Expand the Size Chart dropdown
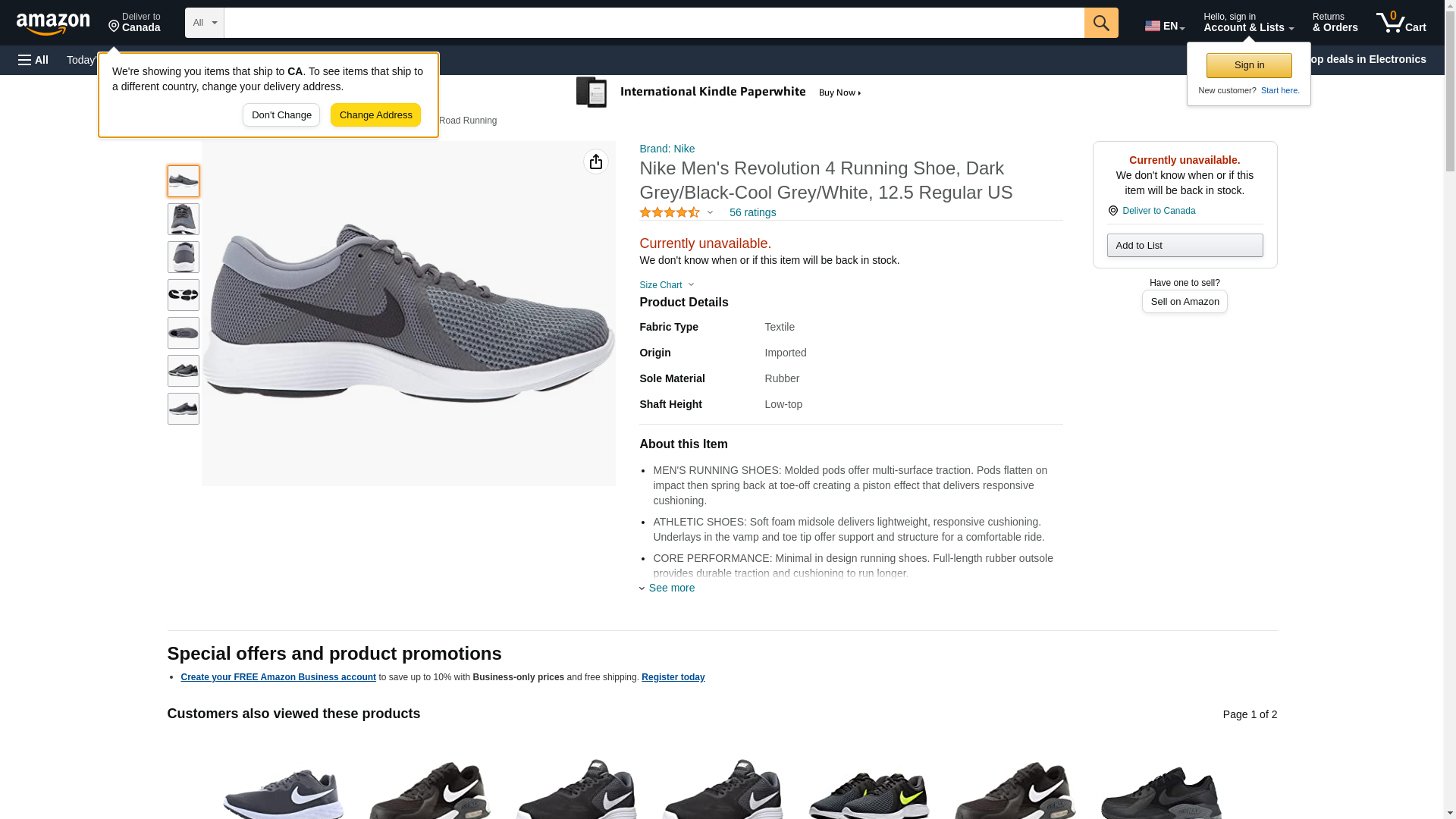Image resolution: width=1456 pixels, height=819 pixels. pos(666,285)
